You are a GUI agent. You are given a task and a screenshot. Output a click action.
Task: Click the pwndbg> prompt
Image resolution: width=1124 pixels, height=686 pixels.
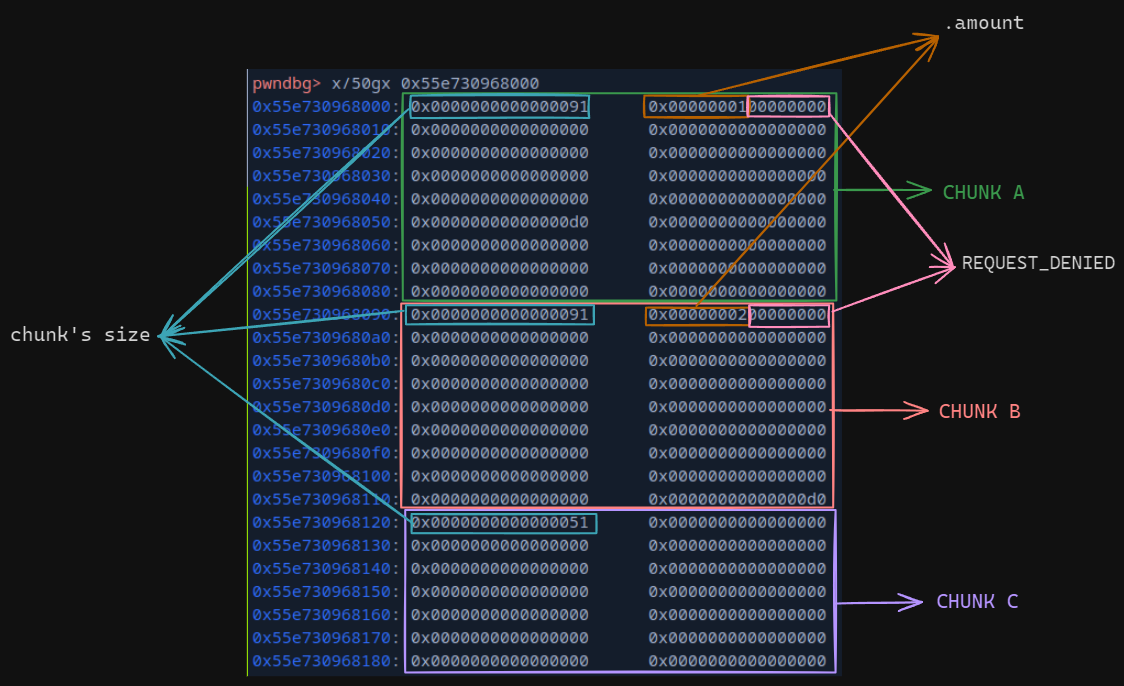point(287,84)
